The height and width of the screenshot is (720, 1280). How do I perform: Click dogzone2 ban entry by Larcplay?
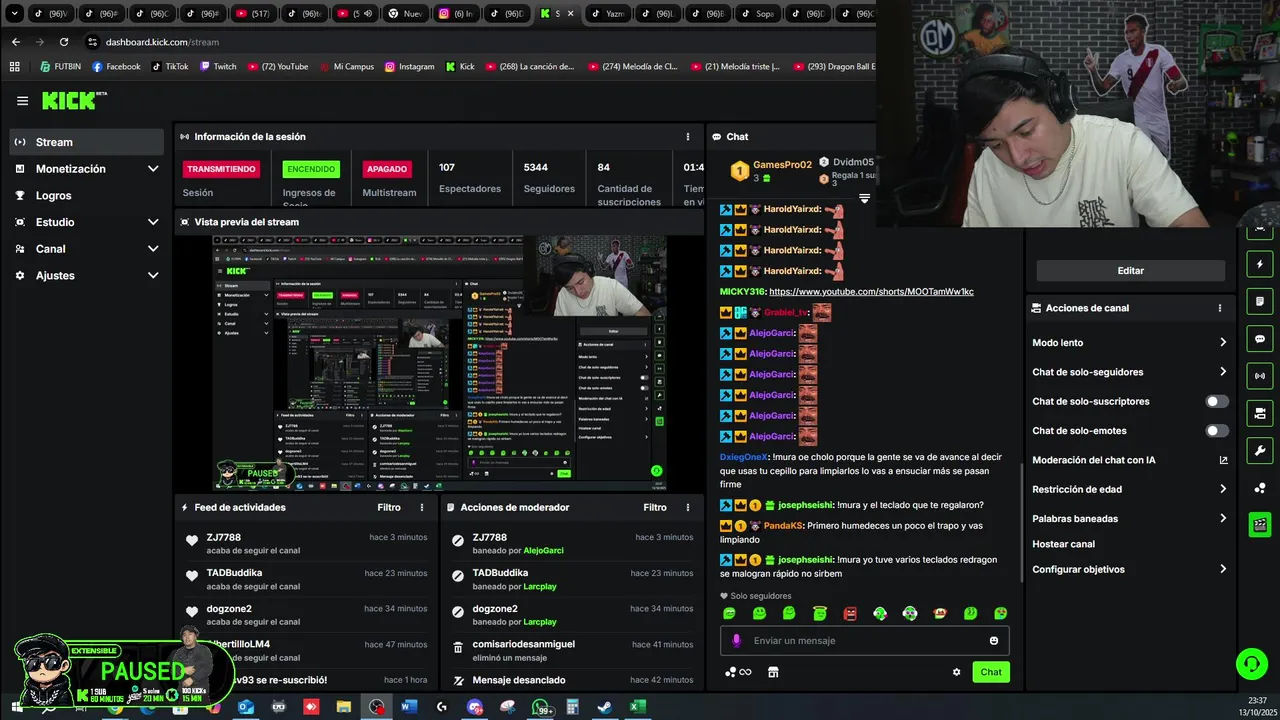(x=572, y=615)
